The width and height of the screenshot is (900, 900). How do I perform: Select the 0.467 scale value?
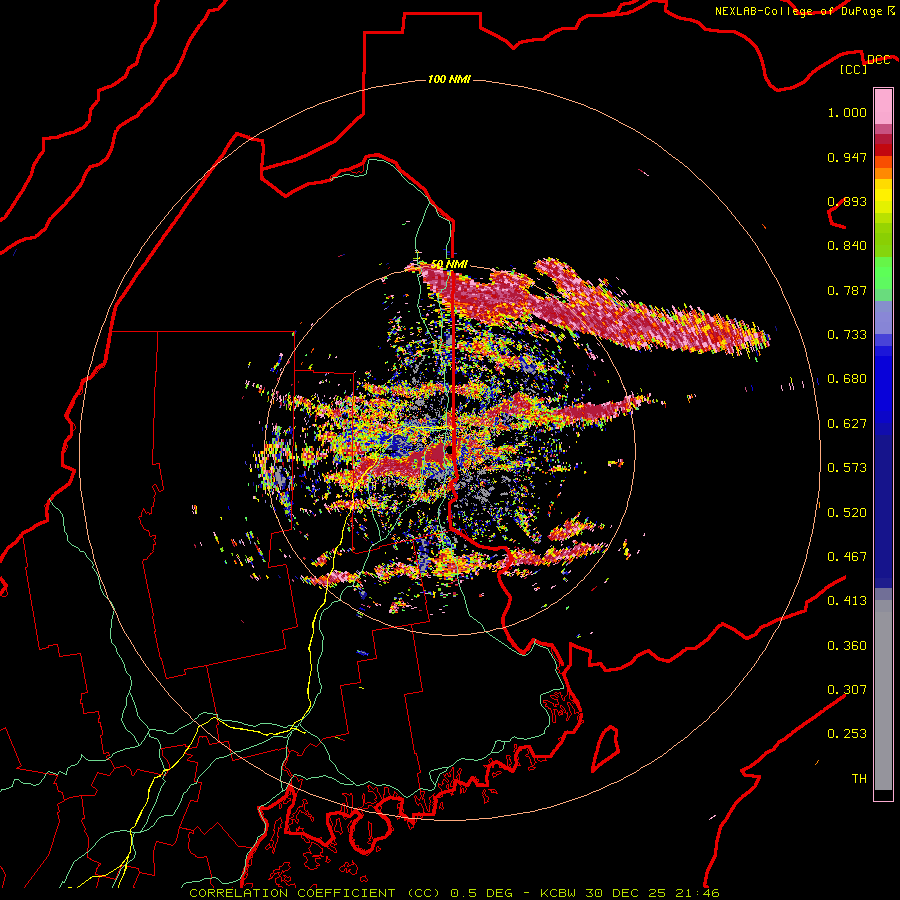coord(847,557)
